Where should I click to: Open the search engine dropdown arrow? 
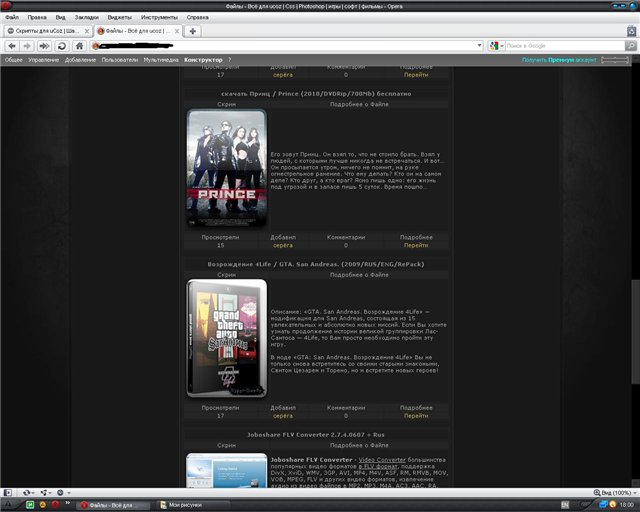pos(502,46)
